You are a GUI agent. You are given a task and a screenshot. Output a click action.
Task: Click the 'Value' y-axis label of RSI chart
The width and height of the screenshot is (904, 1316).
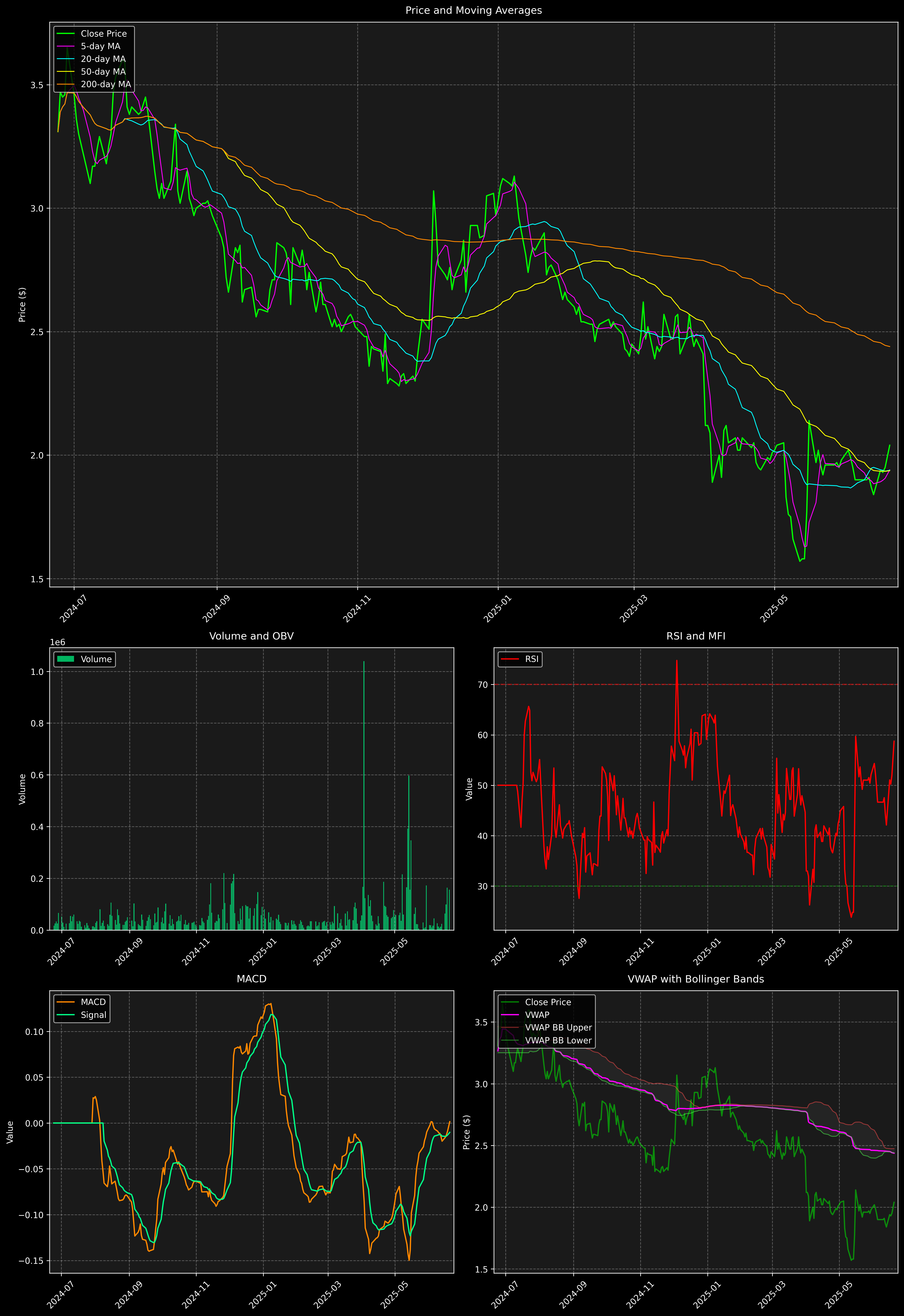tap(469, 789)
